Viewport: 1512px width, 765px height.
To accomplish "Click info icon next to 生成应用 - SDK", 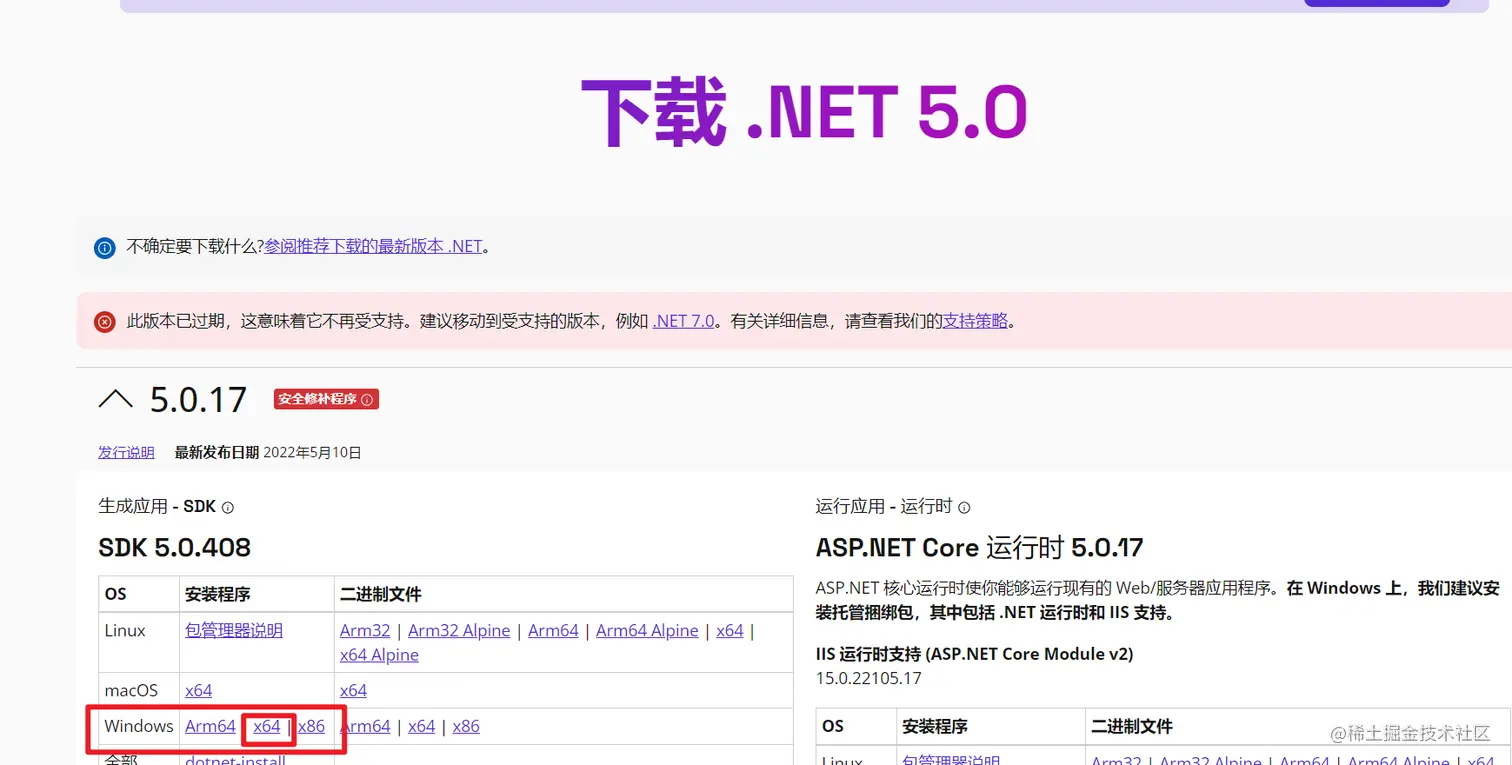I will click(227, 508).
